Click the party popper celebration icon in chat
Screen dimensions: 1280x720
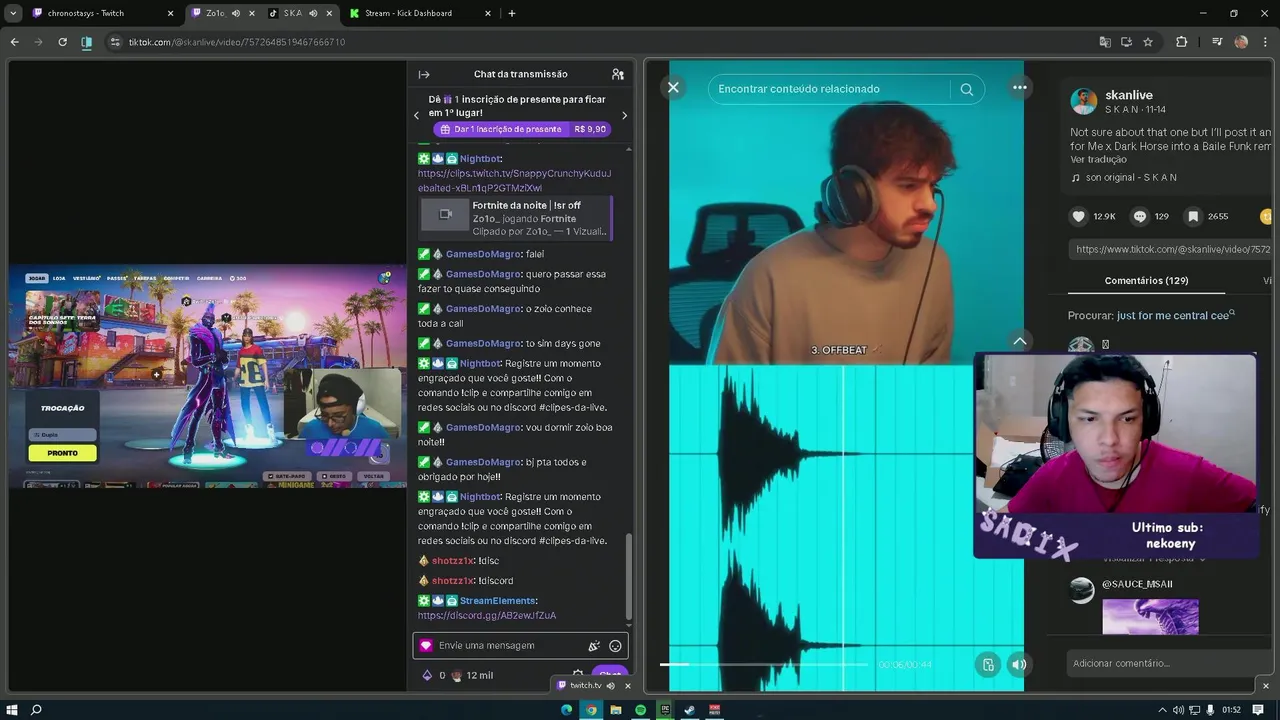point(594,646)
